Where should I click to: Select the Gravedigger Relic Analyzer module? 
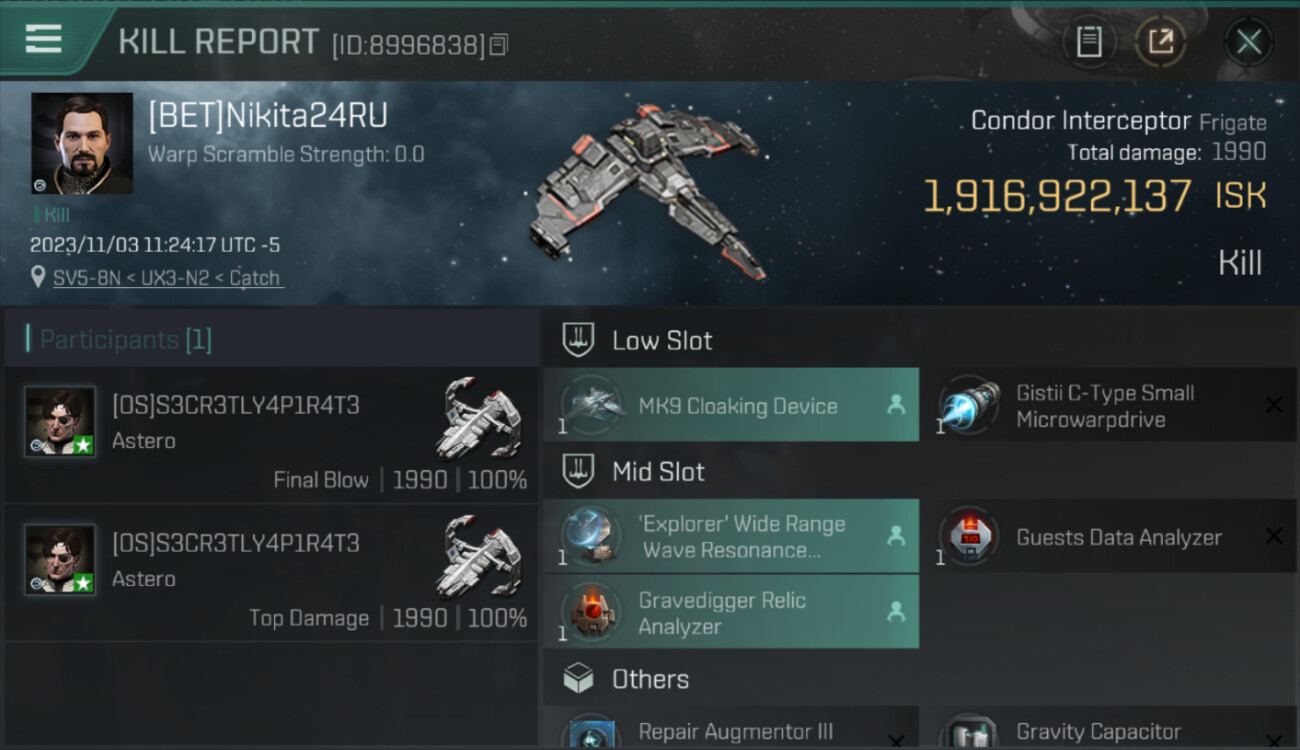pyautogui.click(x=731, y=612)
